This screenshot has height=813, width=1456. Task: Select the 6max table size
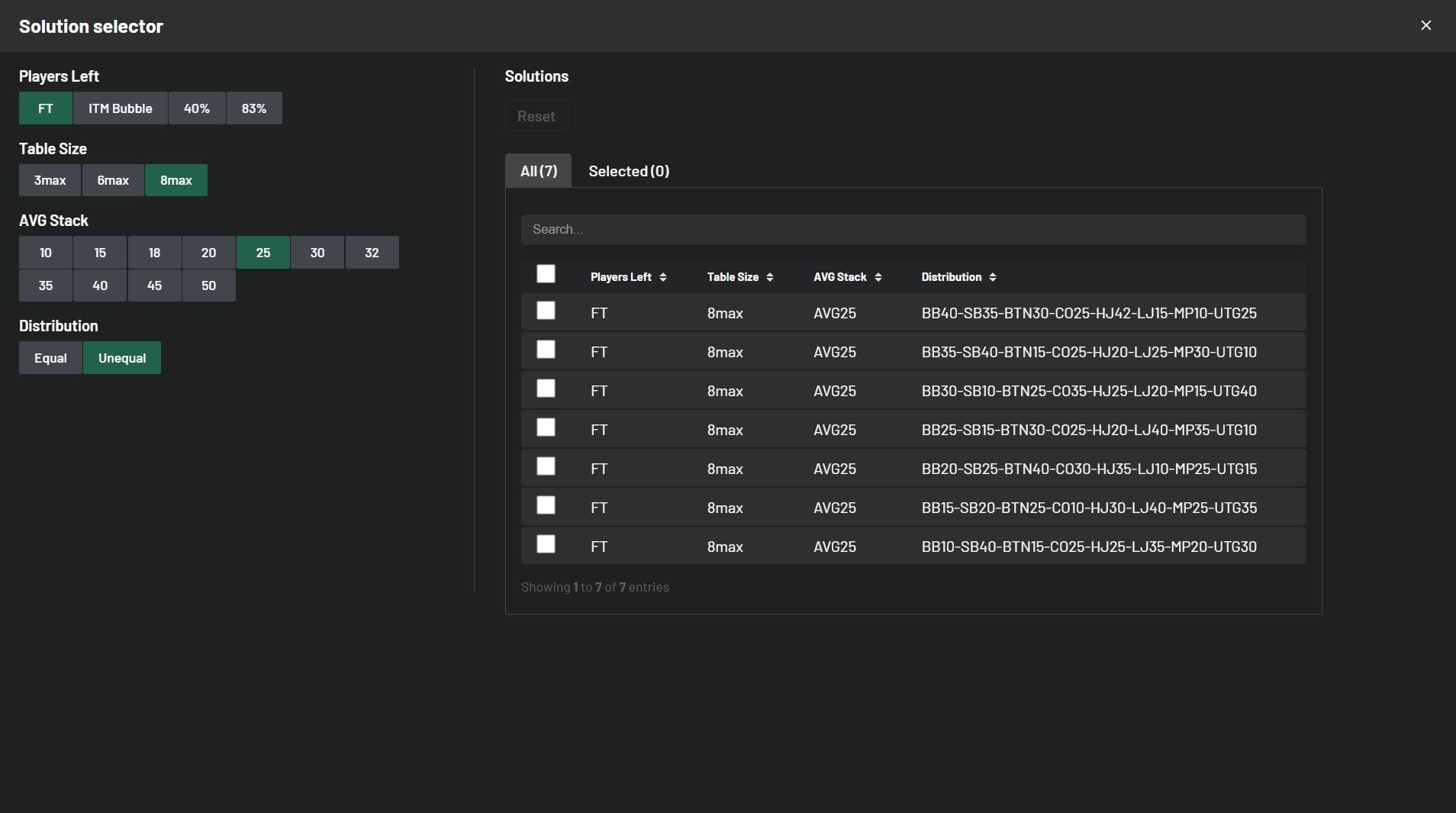click(113, 180)
